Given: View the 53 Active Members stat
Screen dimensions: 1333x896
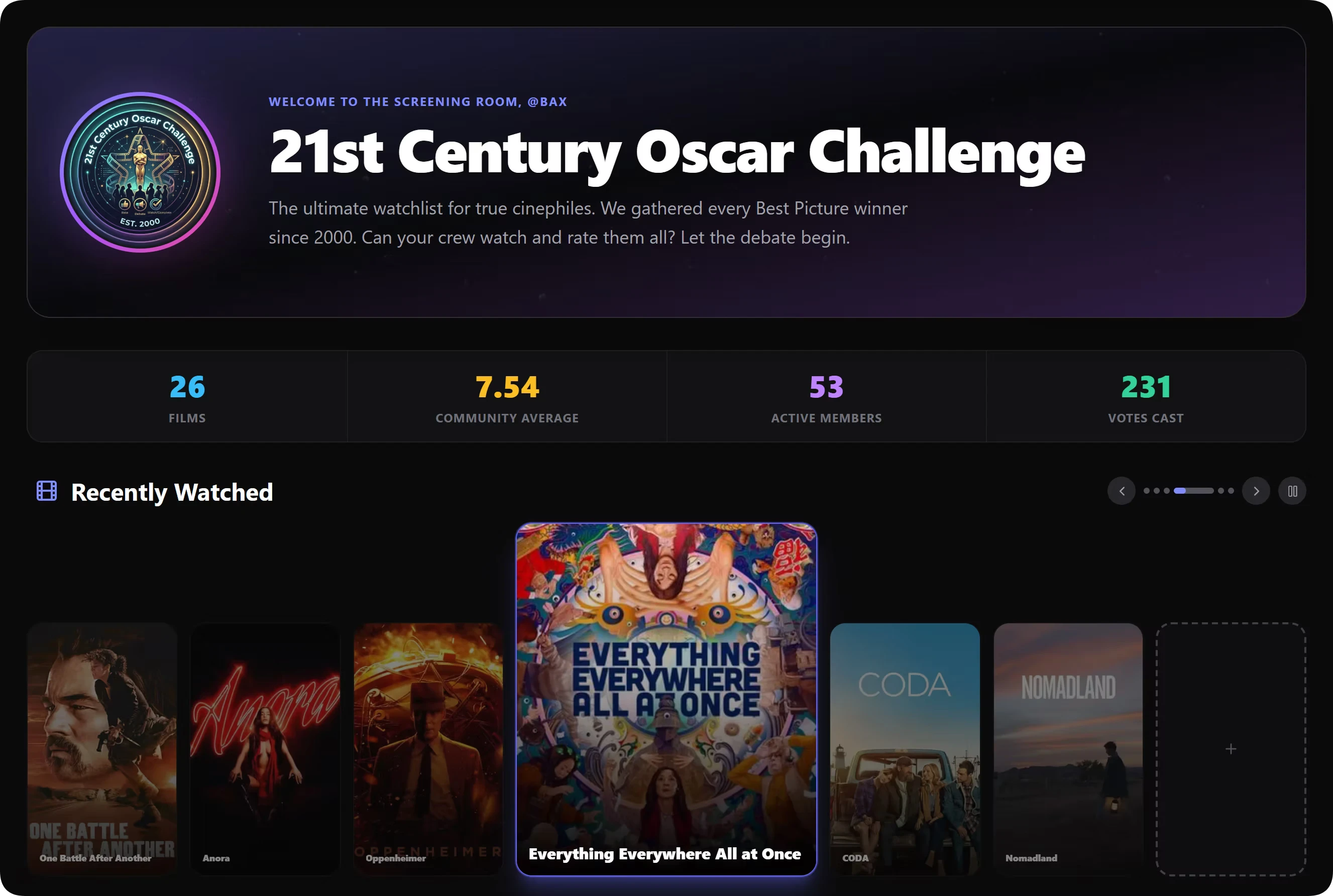Looking at the screenshot, I should point(827,397).
